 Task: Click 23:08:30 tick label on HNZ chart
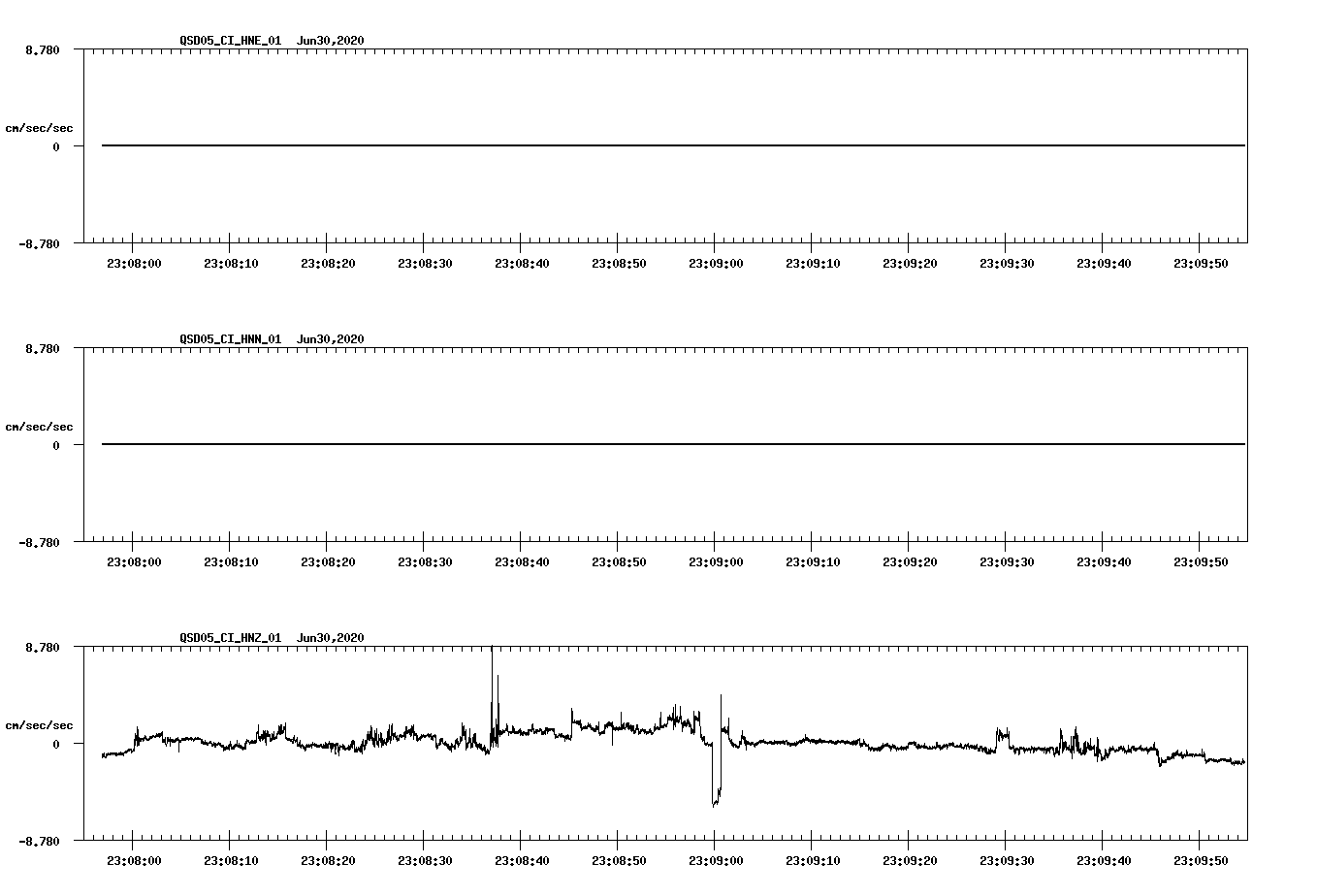tap(425, 861)
